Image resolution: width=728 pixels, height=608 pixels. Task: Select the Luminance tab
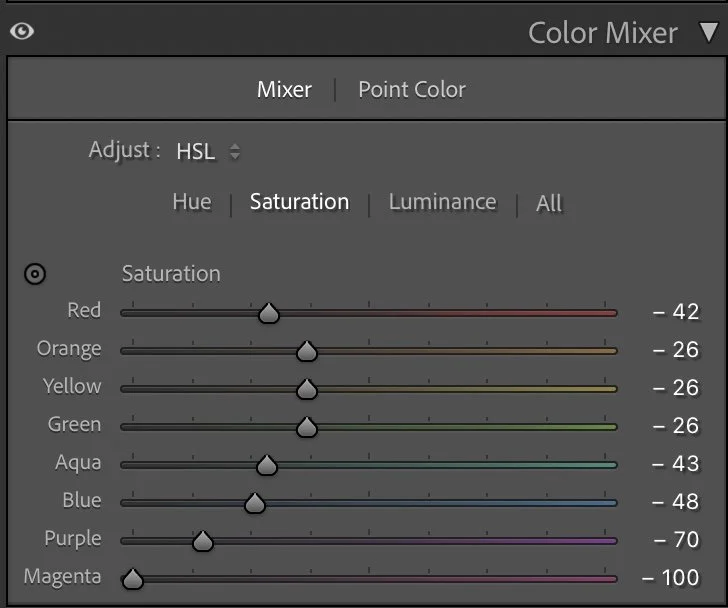442,202
